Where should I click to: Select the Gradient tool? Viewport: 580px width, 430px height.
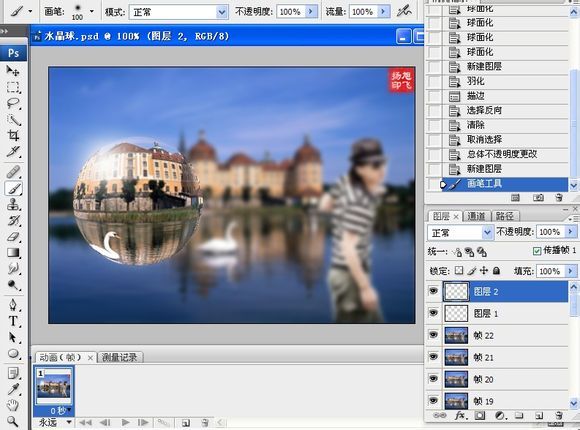tap(13, 253)
